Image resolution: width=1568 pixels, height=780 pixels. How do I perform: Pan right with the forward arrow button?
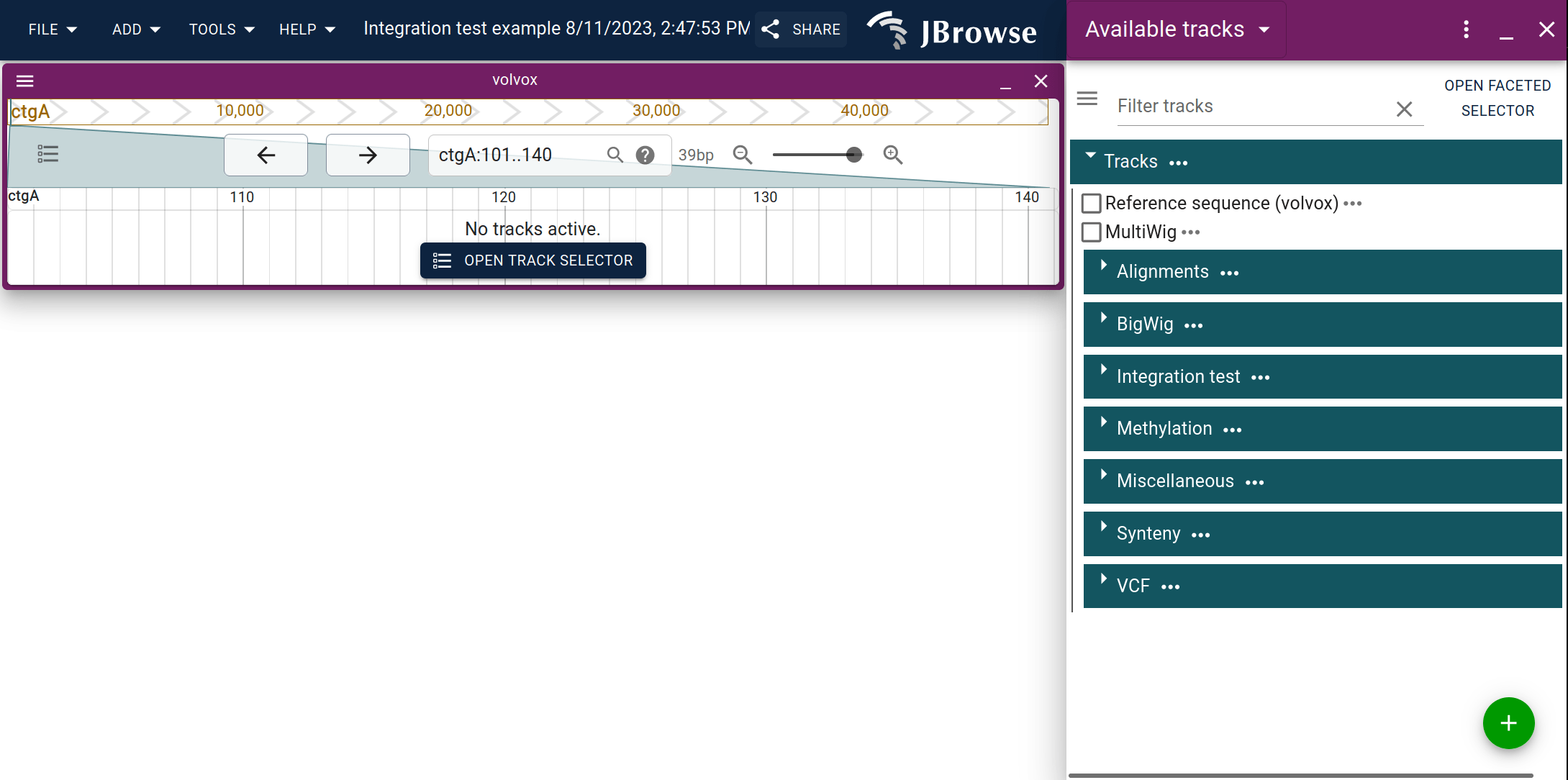point(368,155)
